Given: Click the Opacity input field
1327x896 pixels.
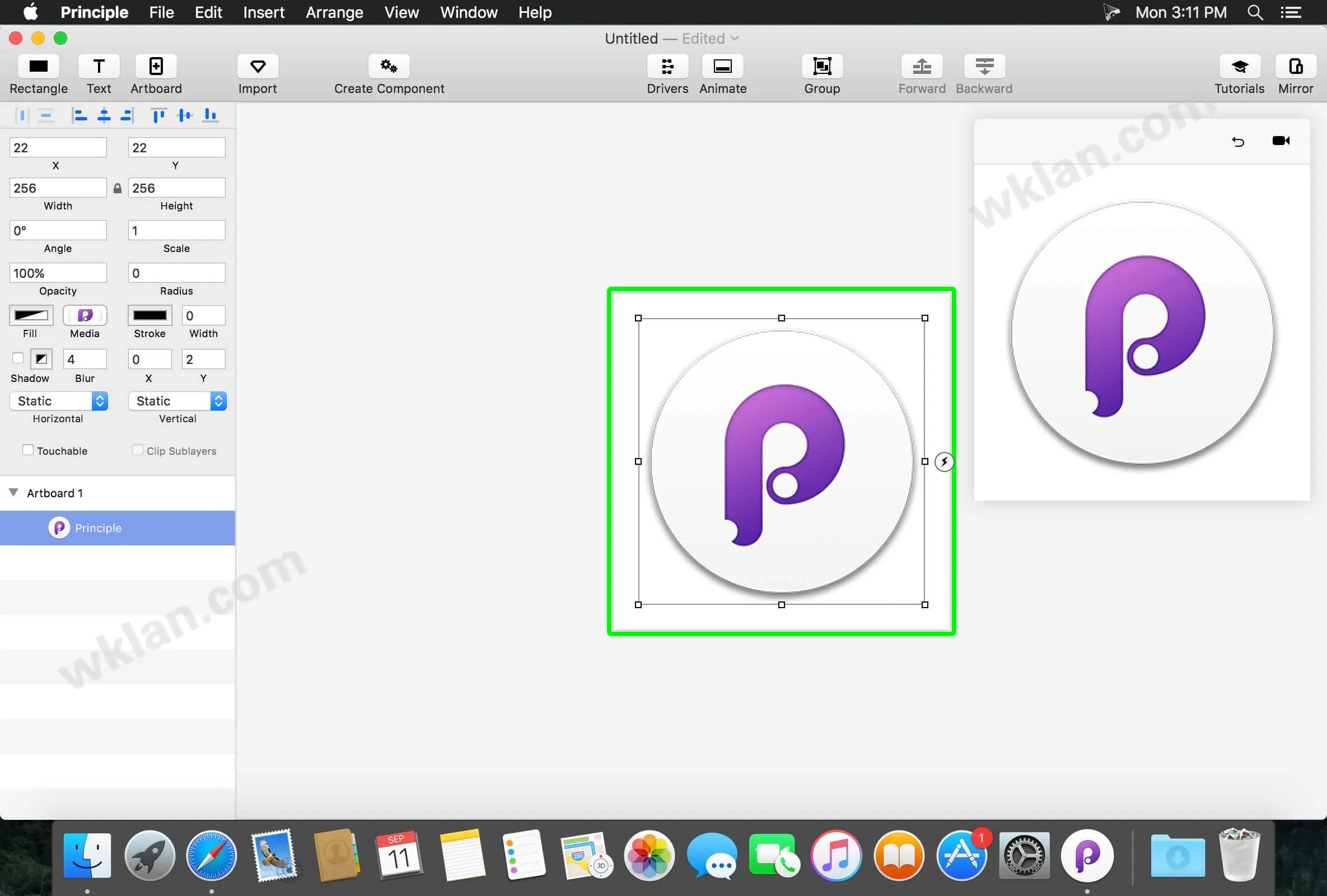Looking at the screenshot, I should [58, 273].
